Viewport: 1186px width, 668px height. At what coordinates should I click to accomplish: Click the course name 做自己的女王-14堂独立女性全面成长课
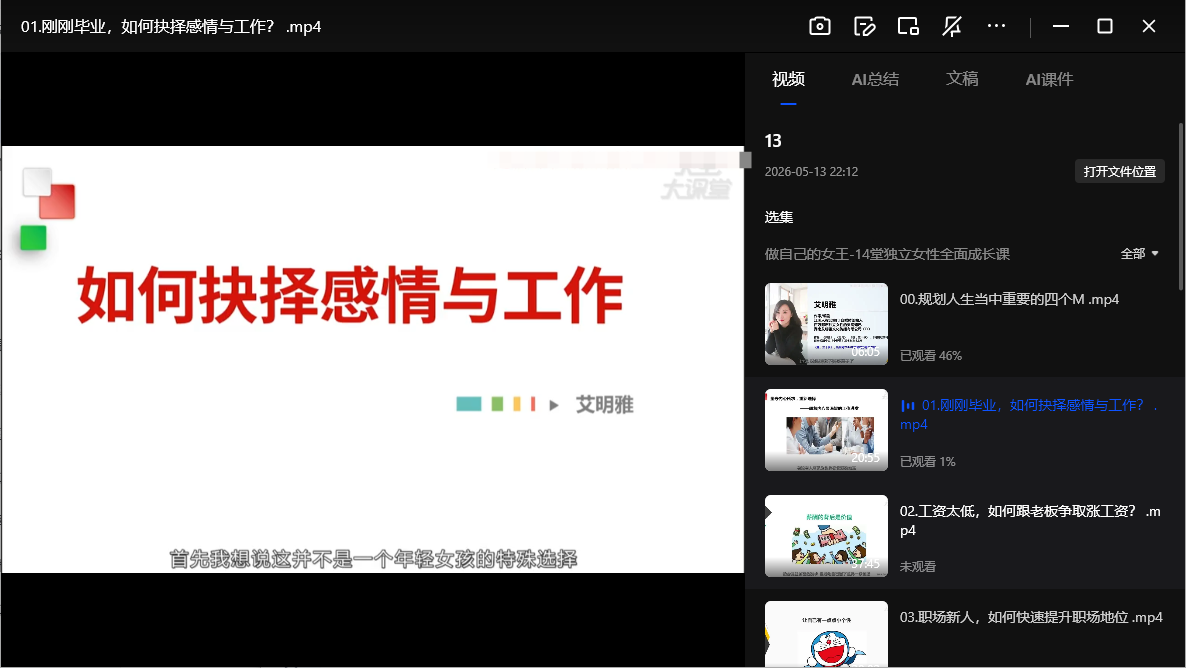pyautogui.click(x=887, y=254)
